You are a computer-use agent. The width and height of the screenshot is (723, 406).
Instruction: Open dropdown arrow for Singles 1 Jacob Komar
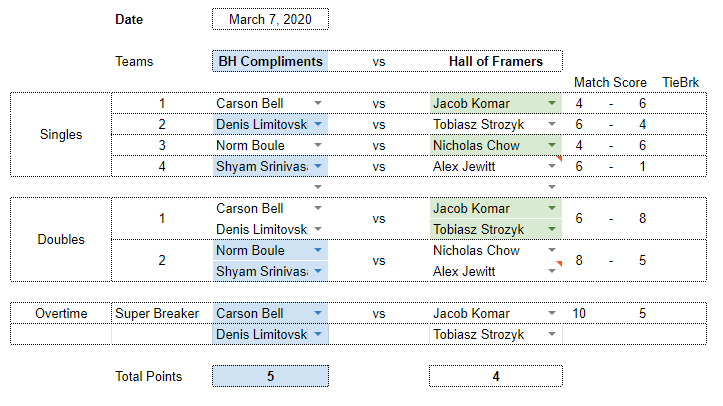click(x=551, y=103)
